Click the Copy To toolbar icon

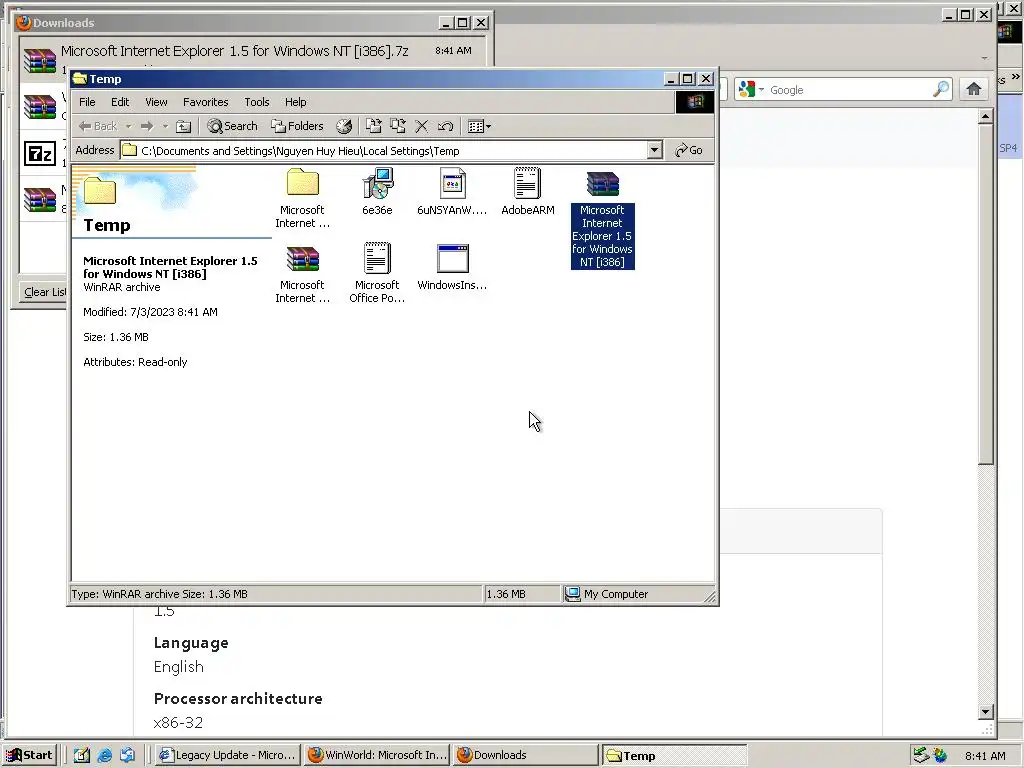tap(398, 126)
